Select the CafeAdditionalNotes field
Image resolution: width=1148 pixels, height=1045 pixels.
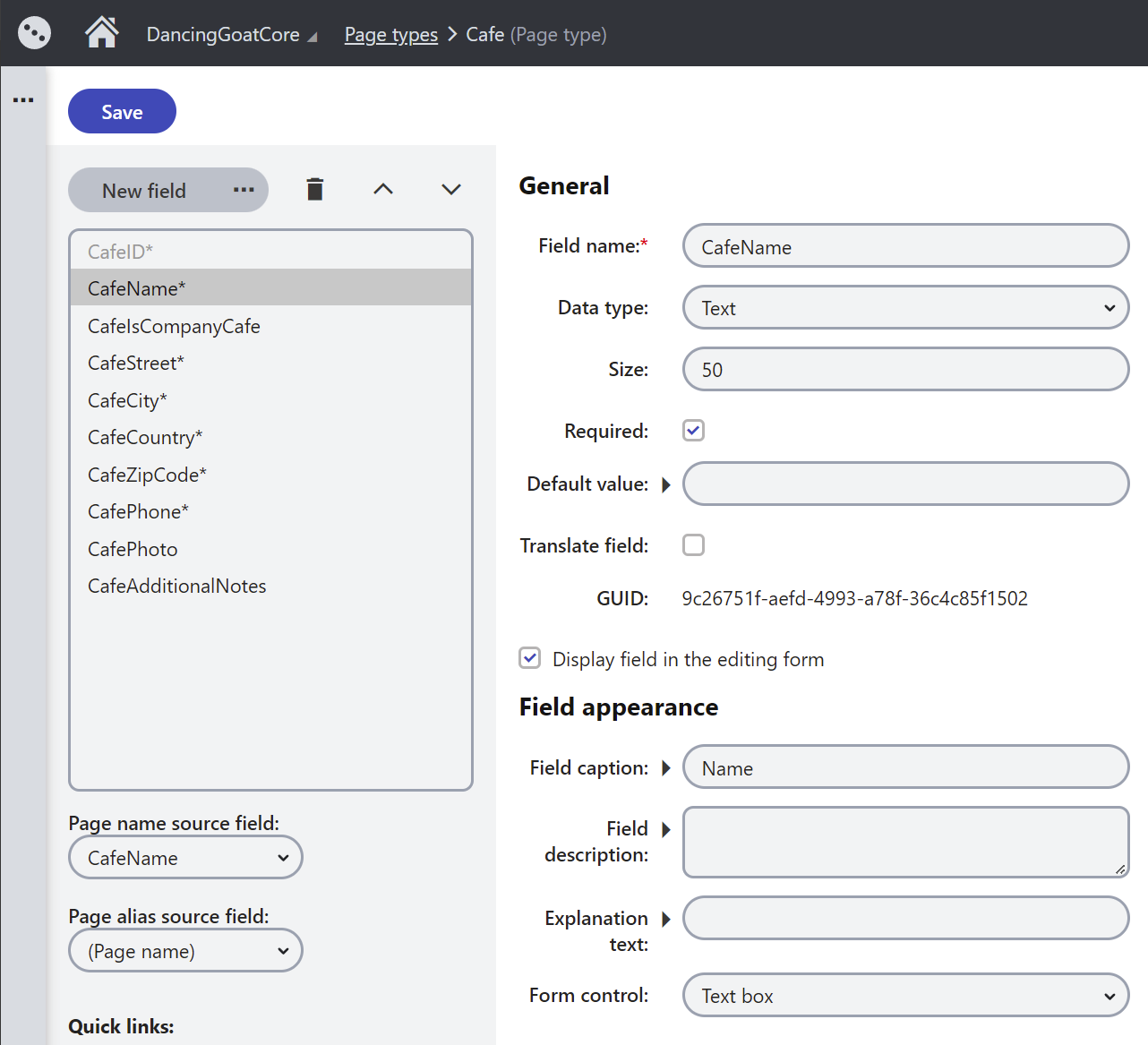[x=270, y=585]
